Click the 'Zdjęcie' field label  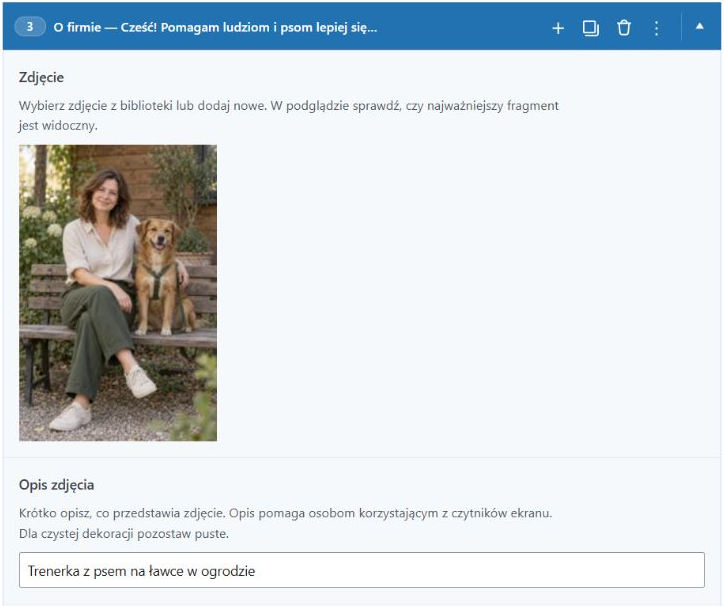[x=41, y=77]
